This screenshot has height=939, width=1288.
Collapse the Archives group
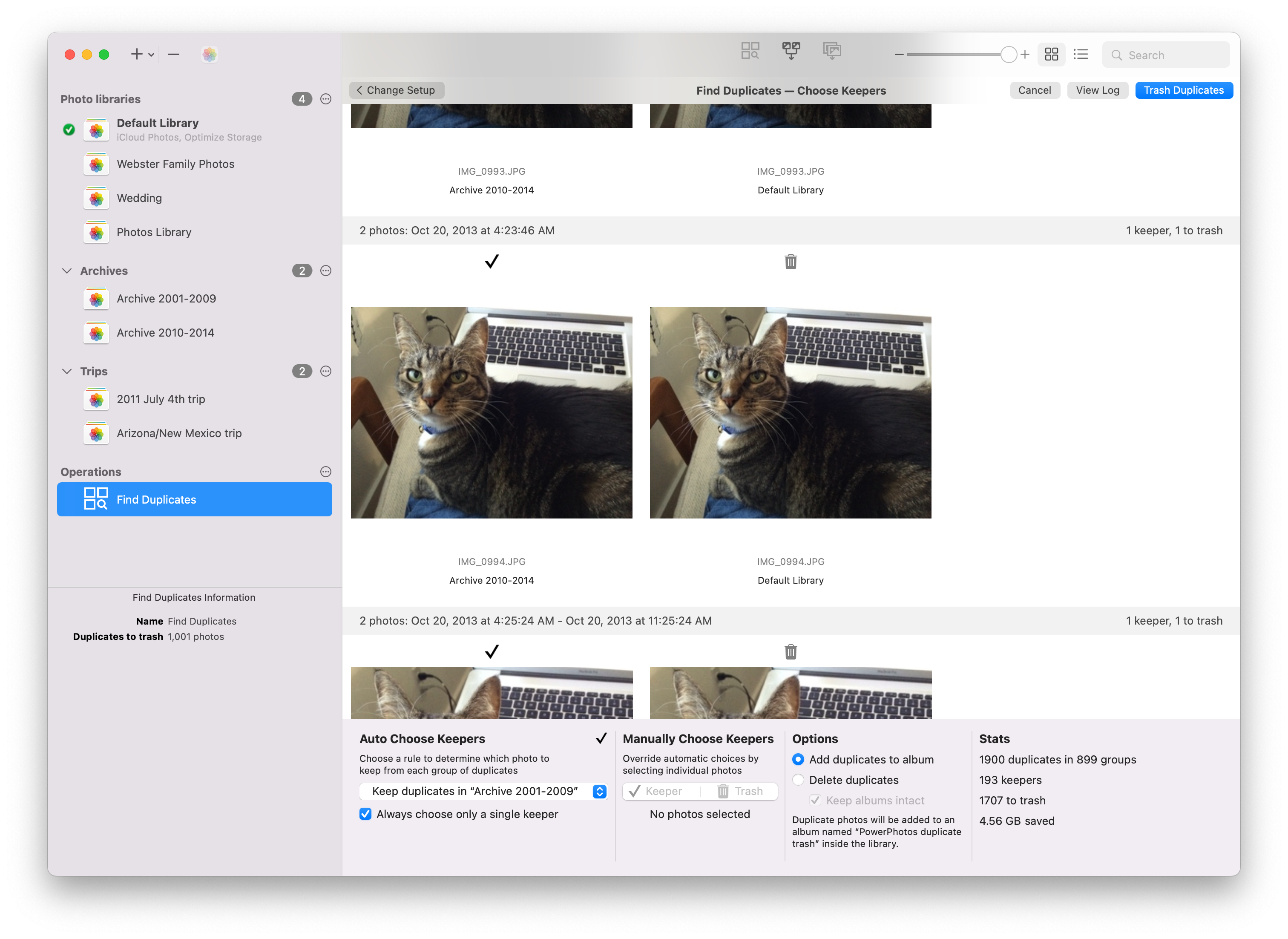click(67, 271)
